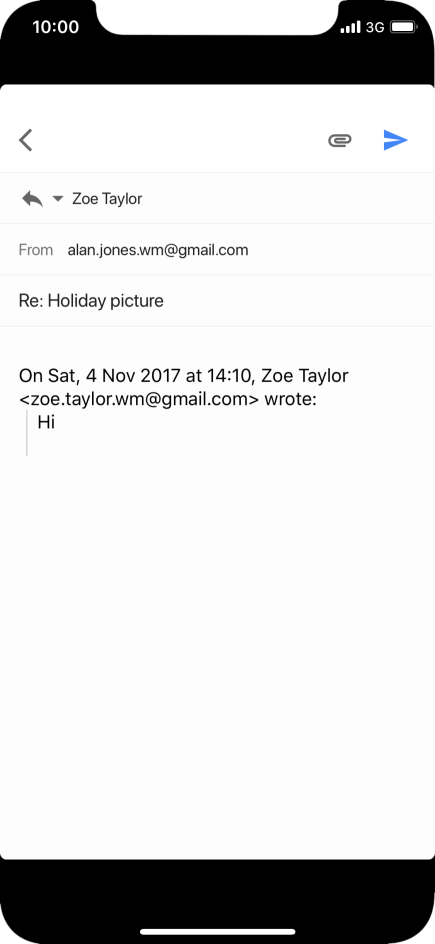Place cursor in the "On Sat, 4 Nov 2017" line
Viewport: 435px width, 944px height.
click(x=184, y=376)
